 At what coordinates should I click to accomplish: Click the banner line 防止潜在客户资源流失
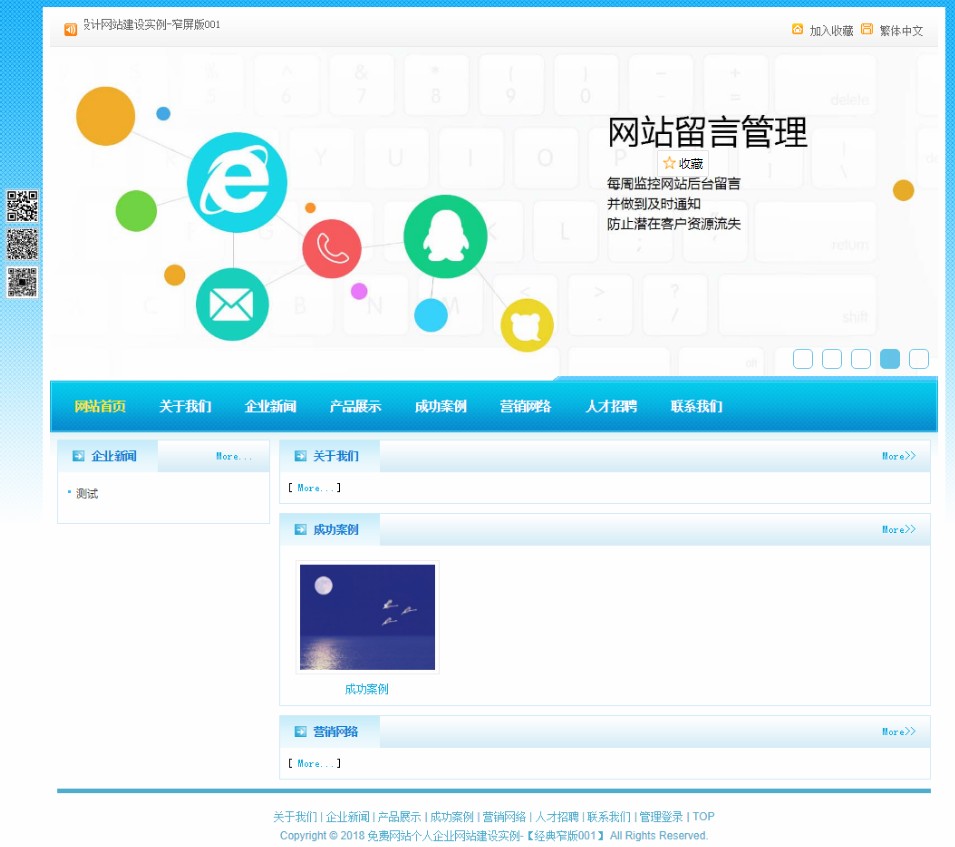click(674, 223)
